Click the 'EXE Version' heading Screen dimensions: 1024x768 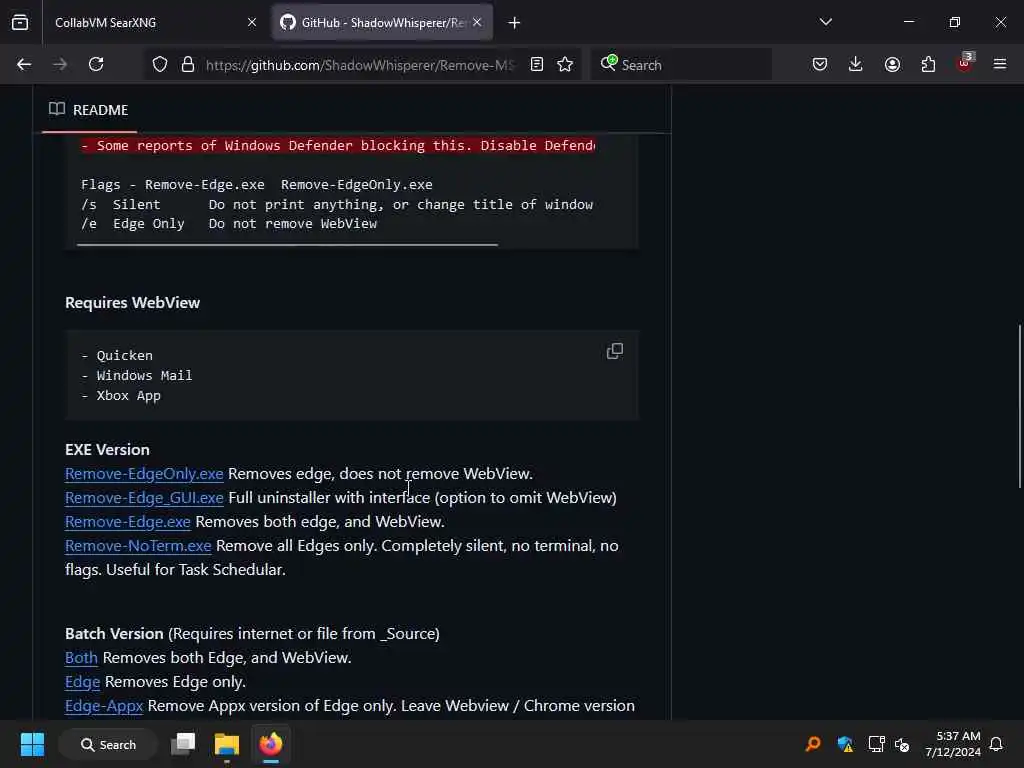107,450
